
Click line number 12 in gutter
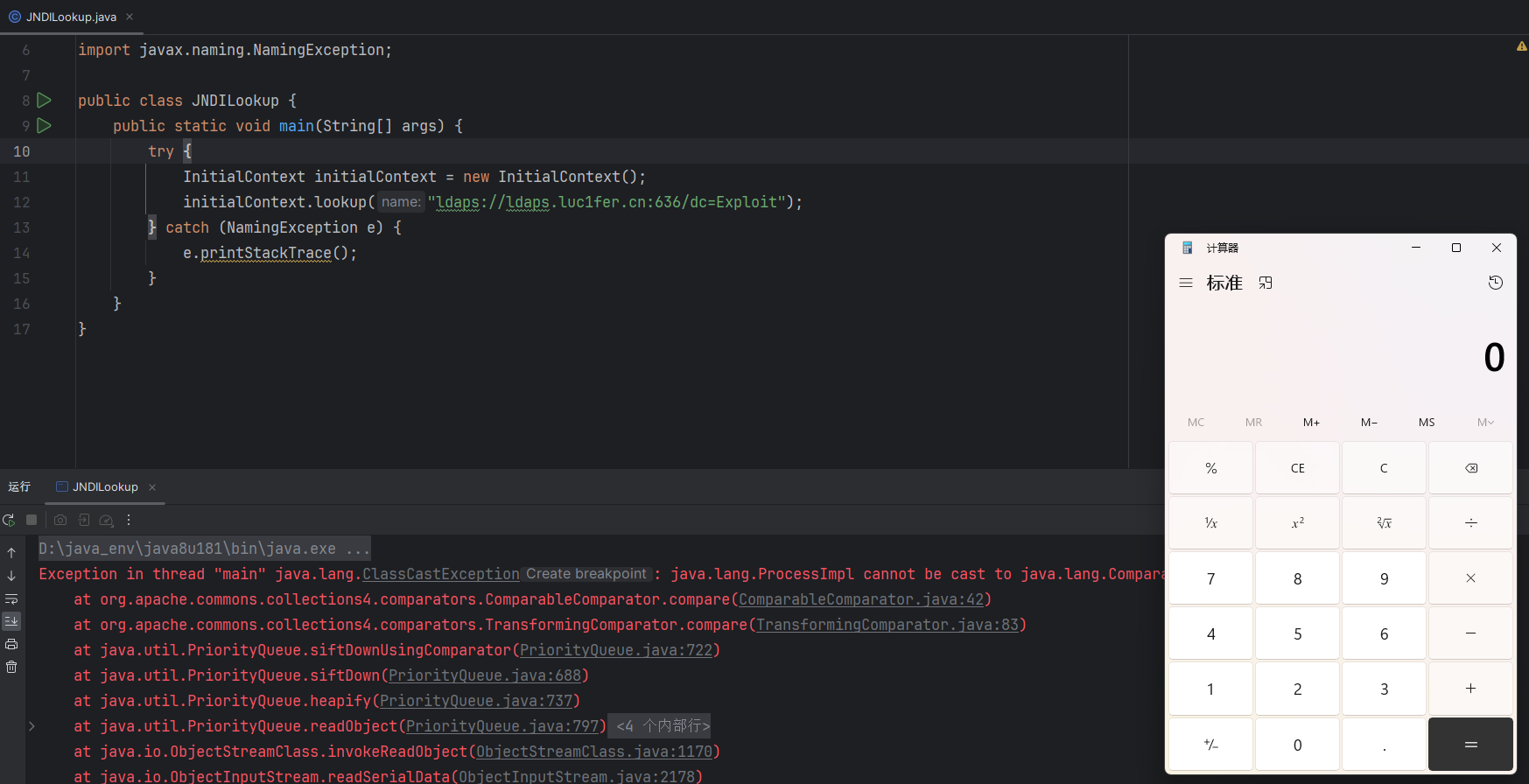point(21,202)
